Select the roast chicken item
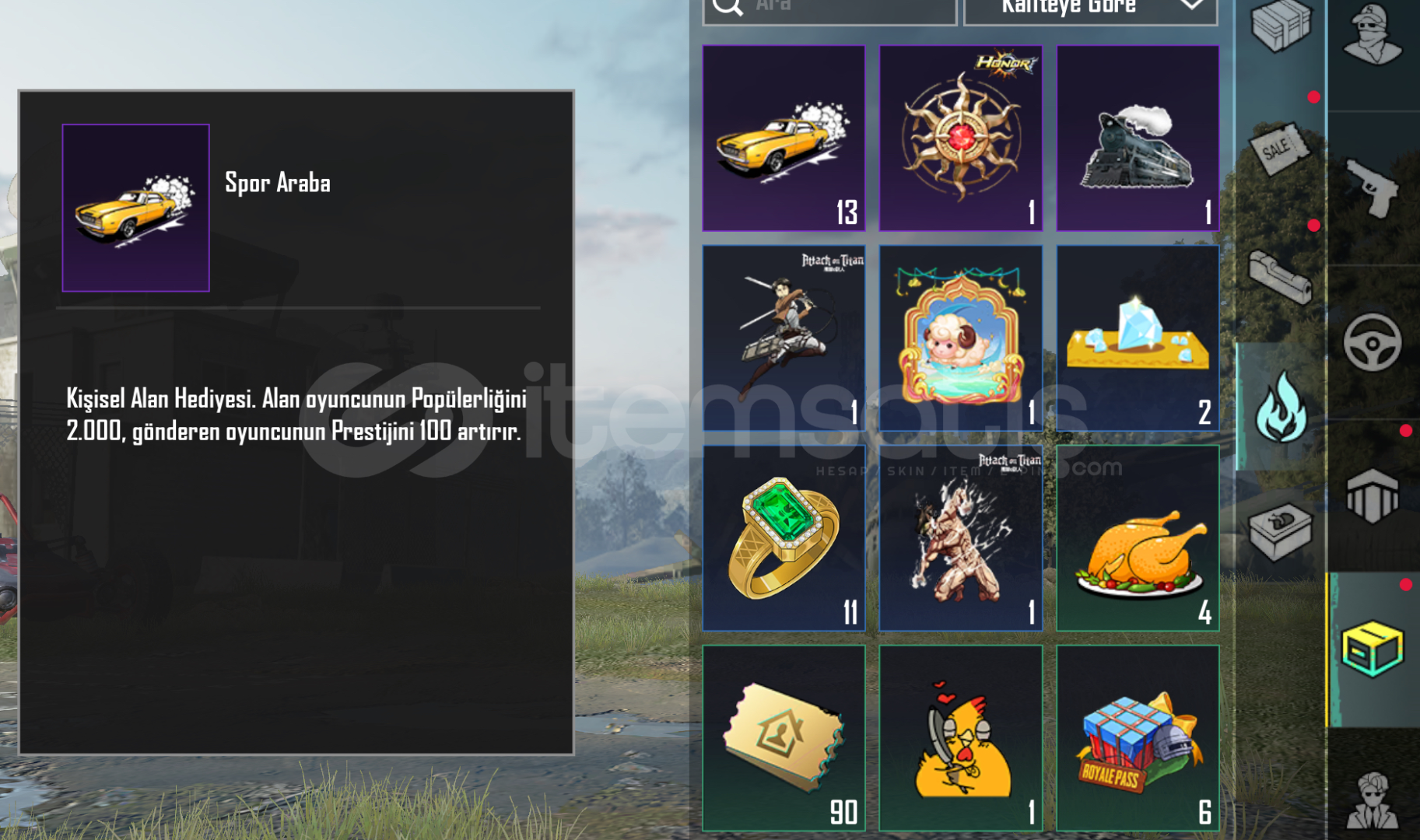 tap(1138, 538)
